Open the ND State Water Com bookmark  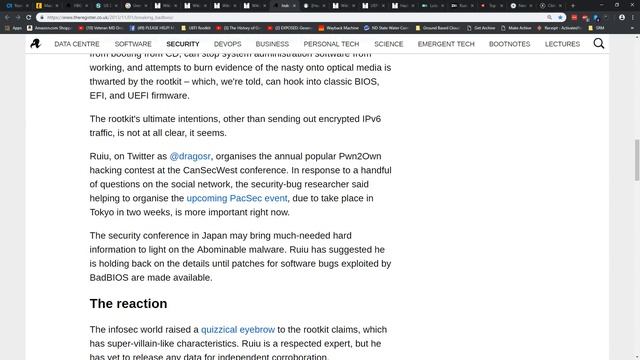pyautogui.click(x=386, y=28)
